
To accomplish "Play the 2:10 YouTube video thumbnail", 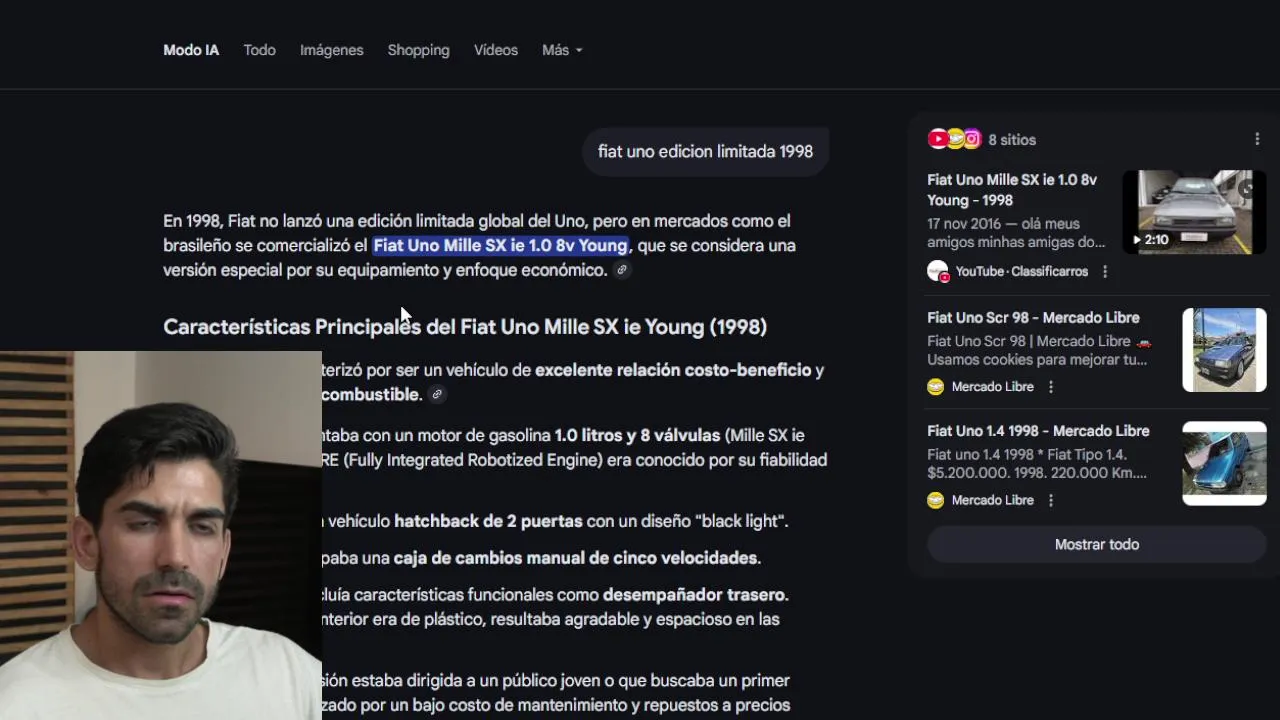I will click(x=1195, y=212).
